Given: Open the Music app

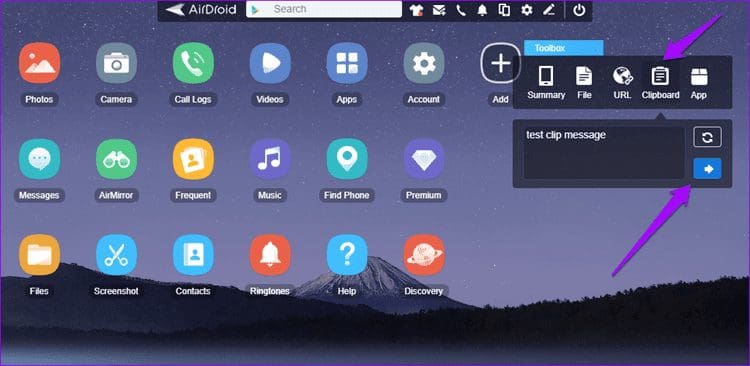Looking at the screenshot, I should coord(270,159).
